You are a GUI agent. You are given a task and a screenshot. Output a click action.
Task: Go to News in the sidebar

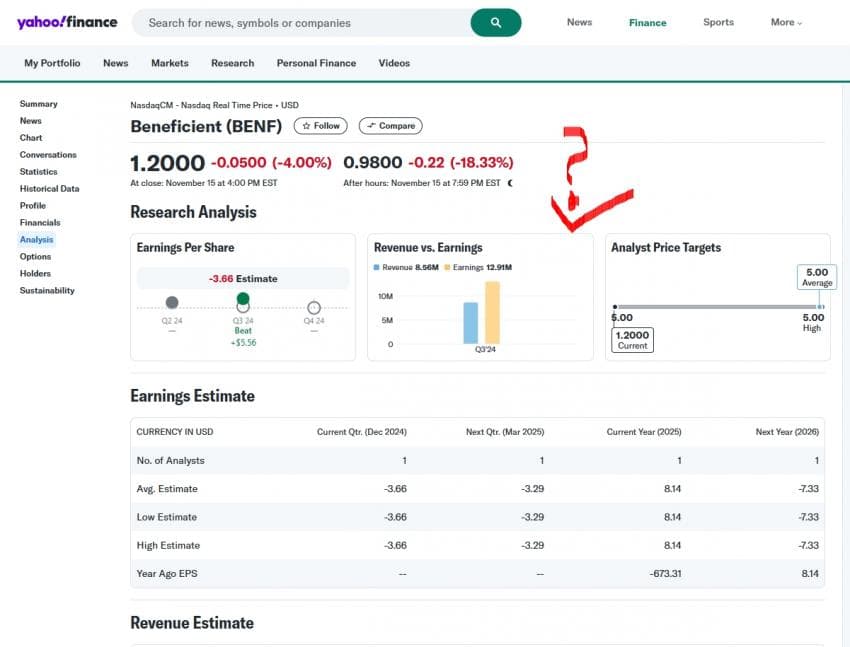pos(30,120)
